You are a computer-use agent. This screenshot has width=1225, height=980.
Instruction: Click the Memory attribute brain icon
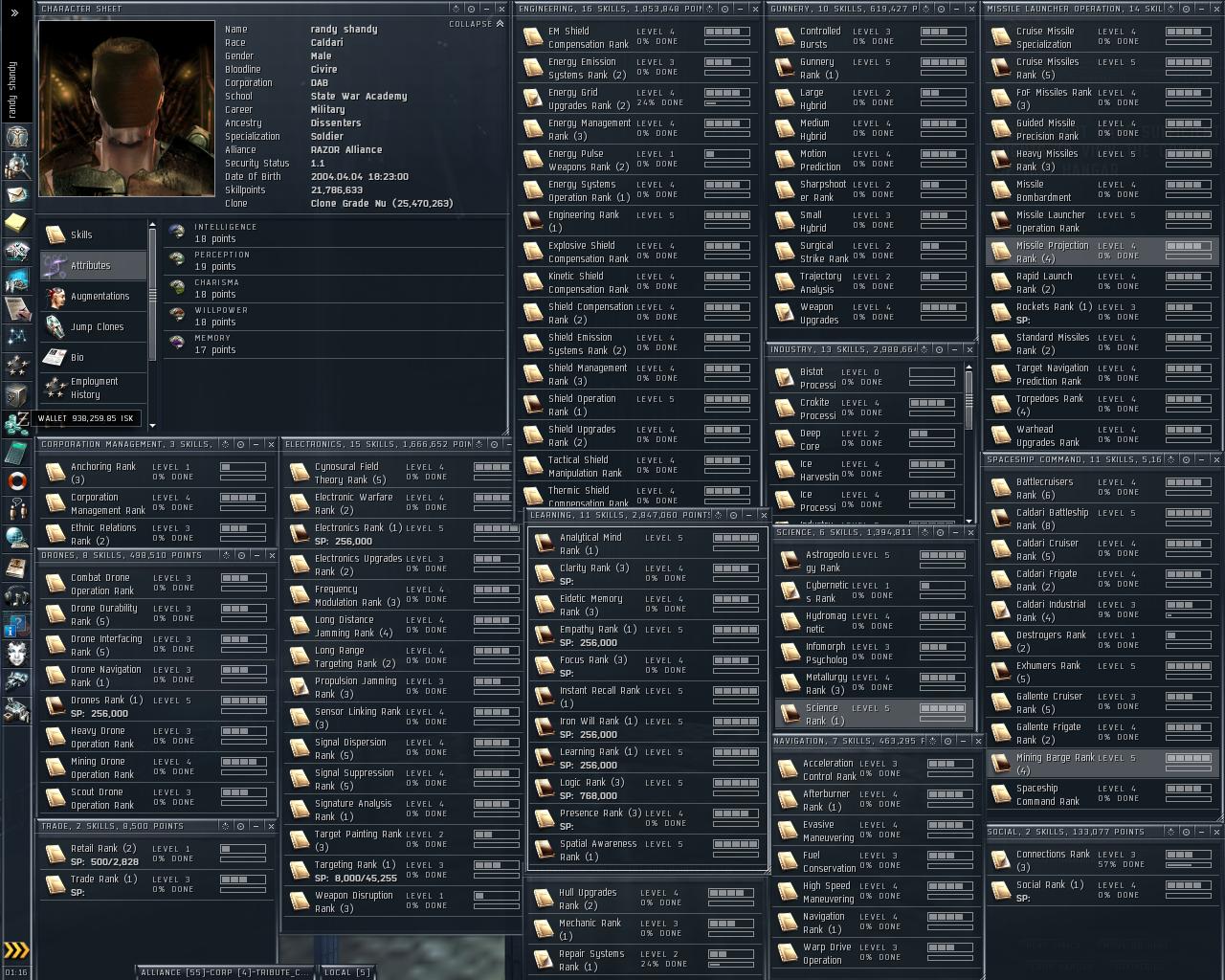pos(177,344)
